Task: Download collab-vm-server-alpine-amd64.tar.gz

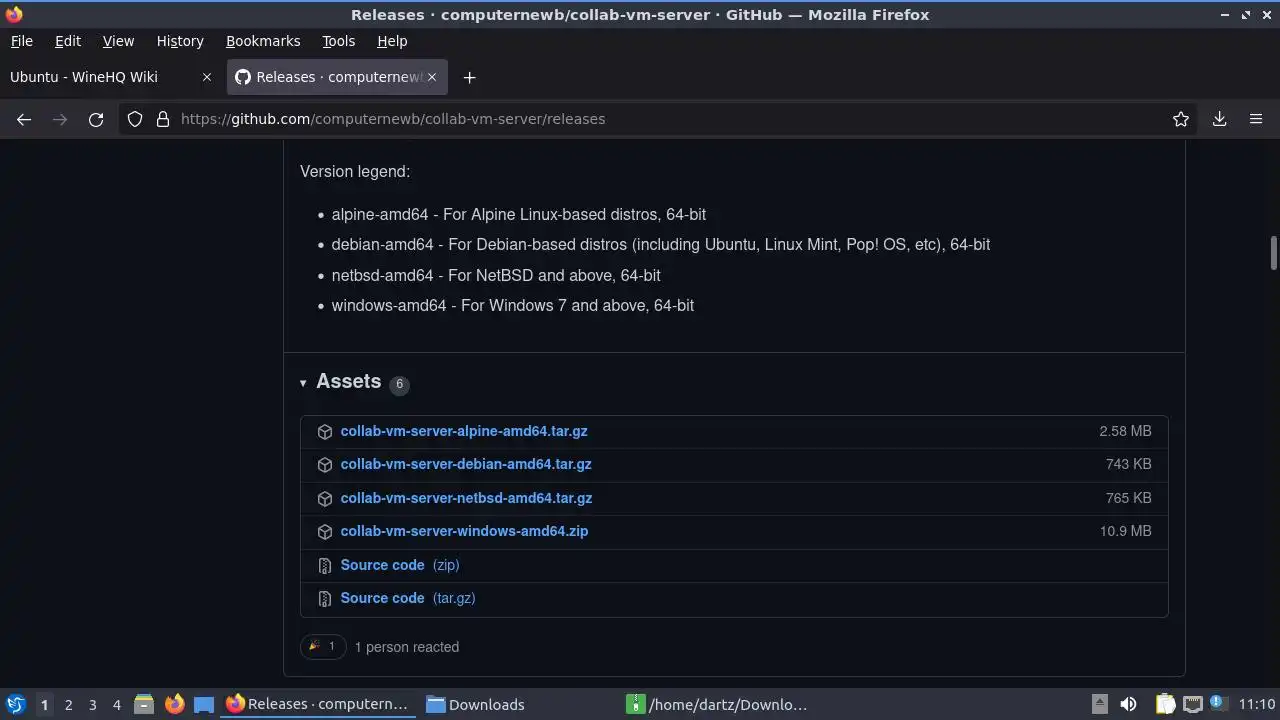Action: tap(464, 431)
